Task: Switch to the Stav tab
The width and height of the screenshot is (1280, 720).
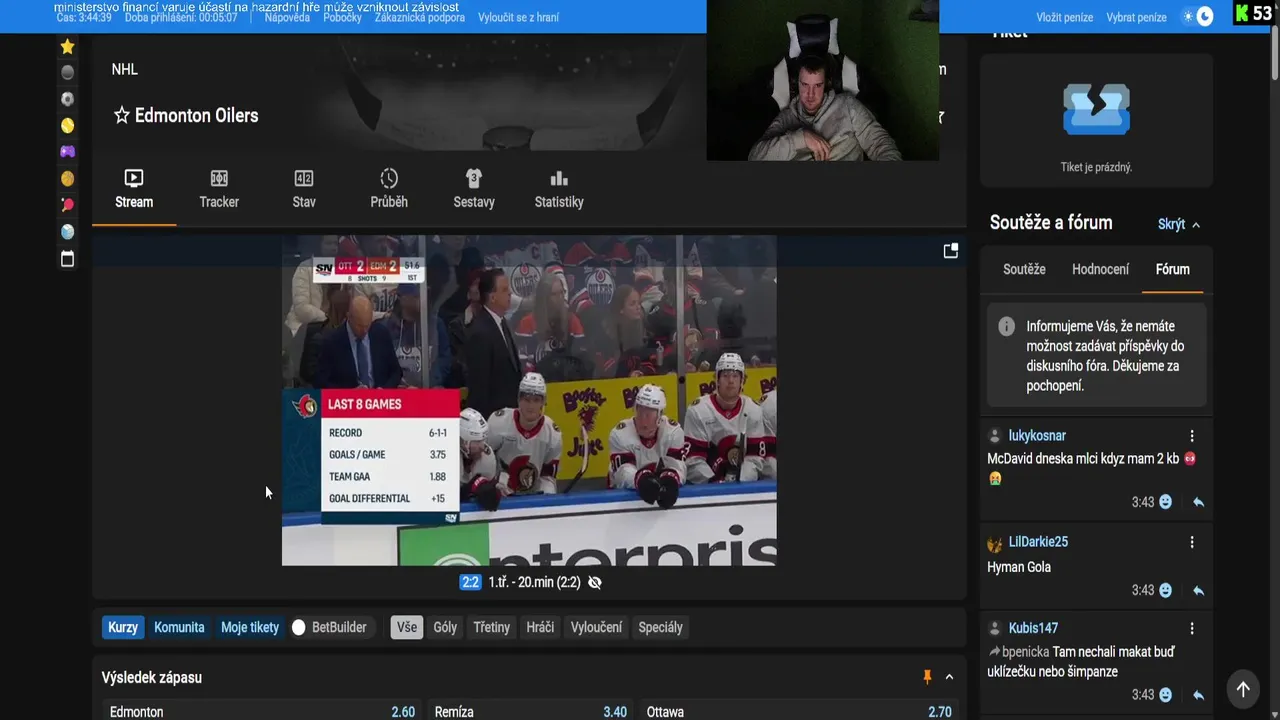Action: [304, 189]
